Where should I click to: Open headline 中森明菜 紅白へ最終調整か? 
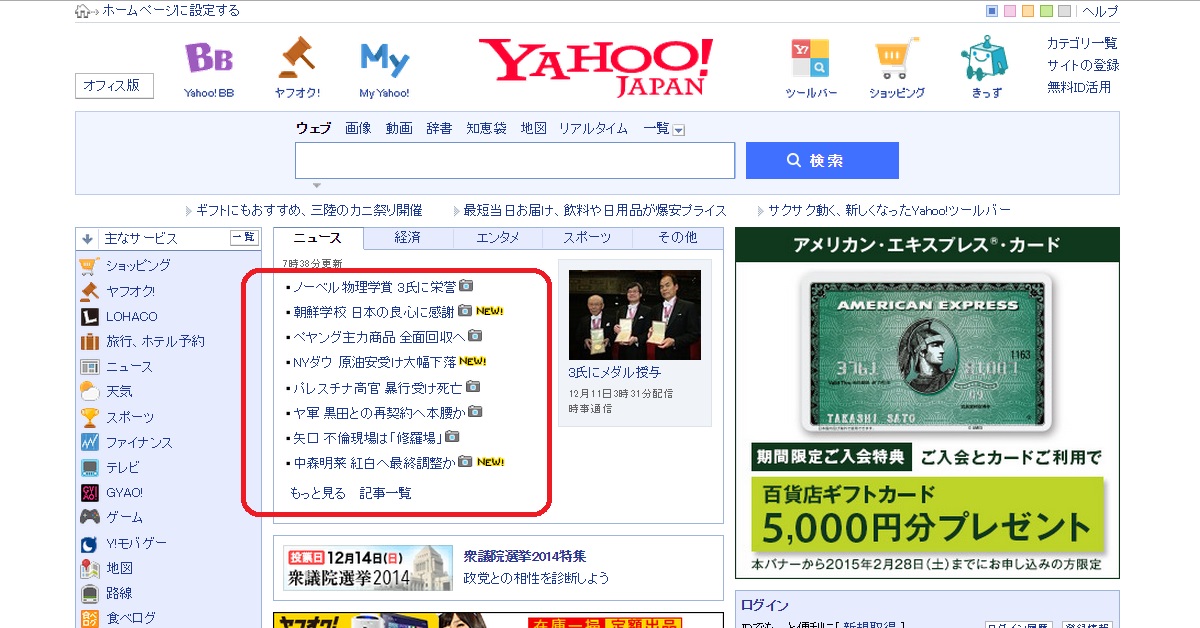point(374,462)
